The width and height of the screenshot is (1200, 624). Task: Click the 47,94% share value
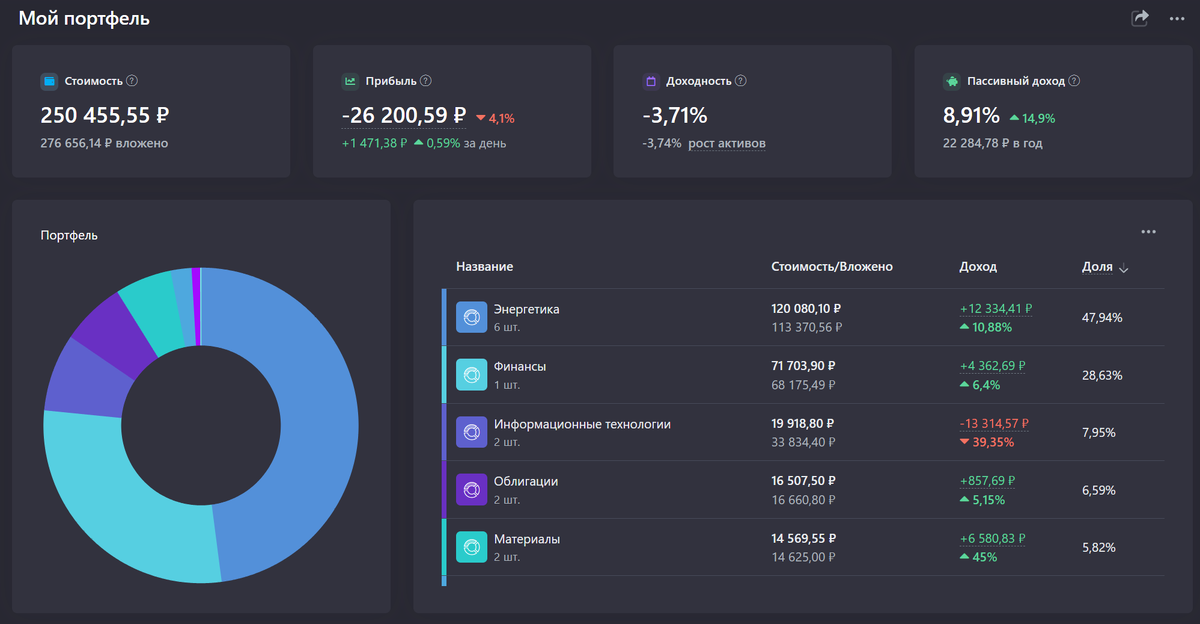pos(1102,317)
